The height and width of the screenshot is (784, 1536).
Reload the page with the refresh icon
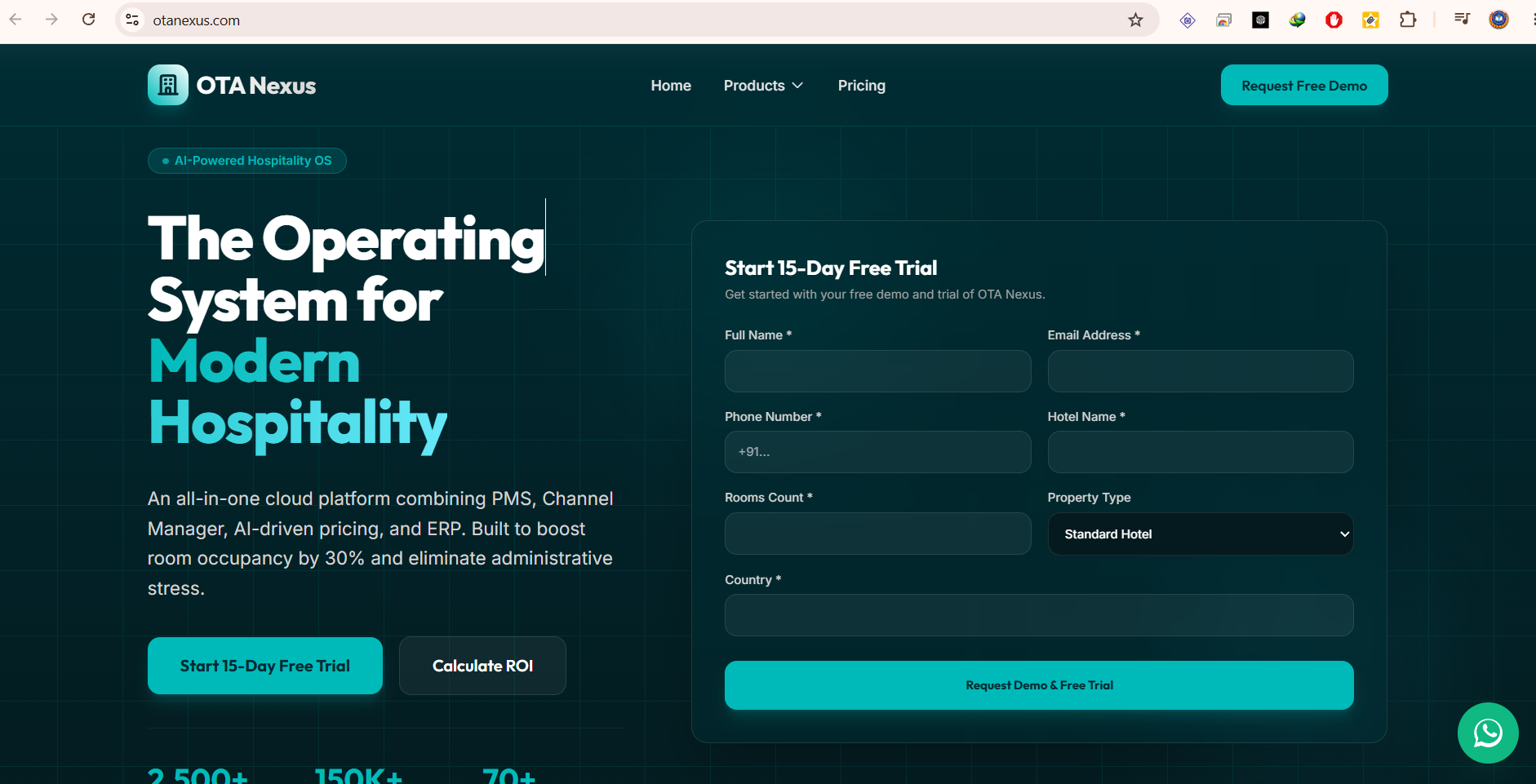coord(89,20)
